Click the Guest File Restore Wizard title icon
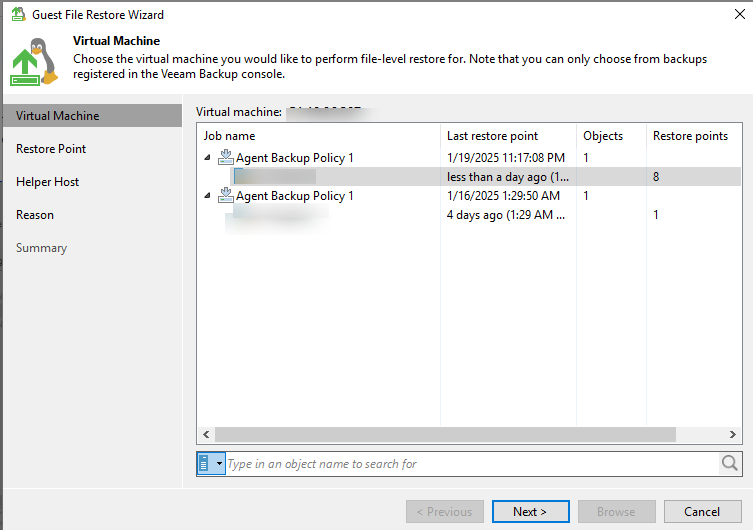753x530 pixels. pyautogui.click(x=17, y=15)
